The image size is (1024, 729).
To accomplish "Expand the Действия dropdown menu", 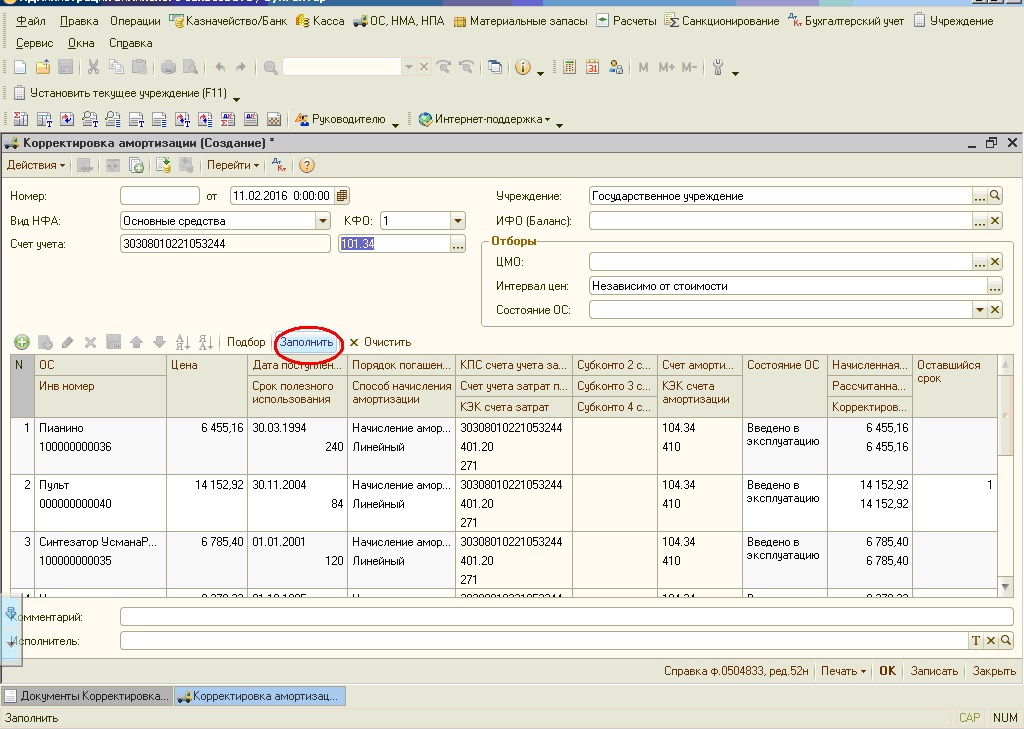I will point(36,165).
